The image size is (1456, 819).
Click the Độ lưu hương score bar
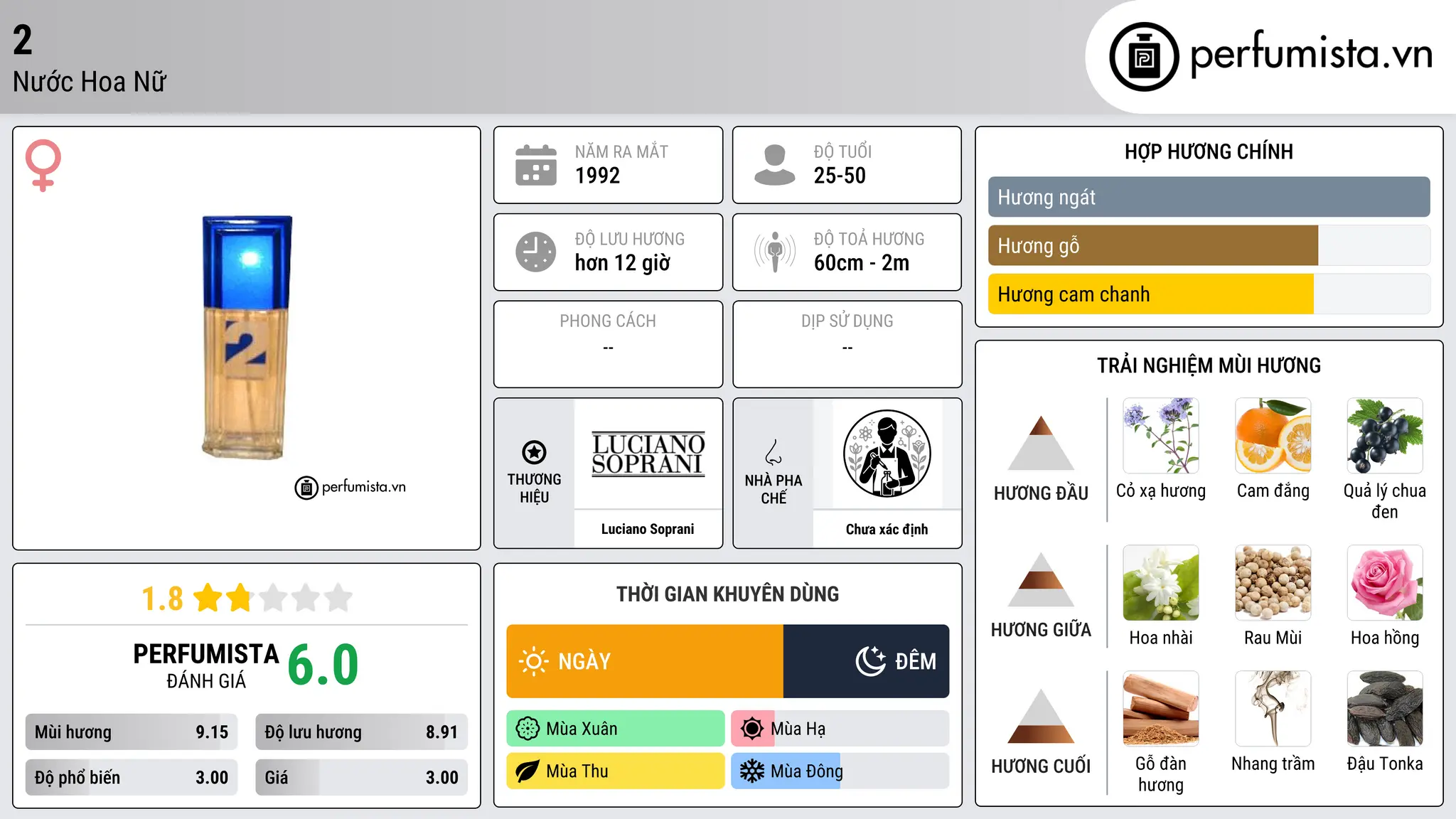[361, 732]
